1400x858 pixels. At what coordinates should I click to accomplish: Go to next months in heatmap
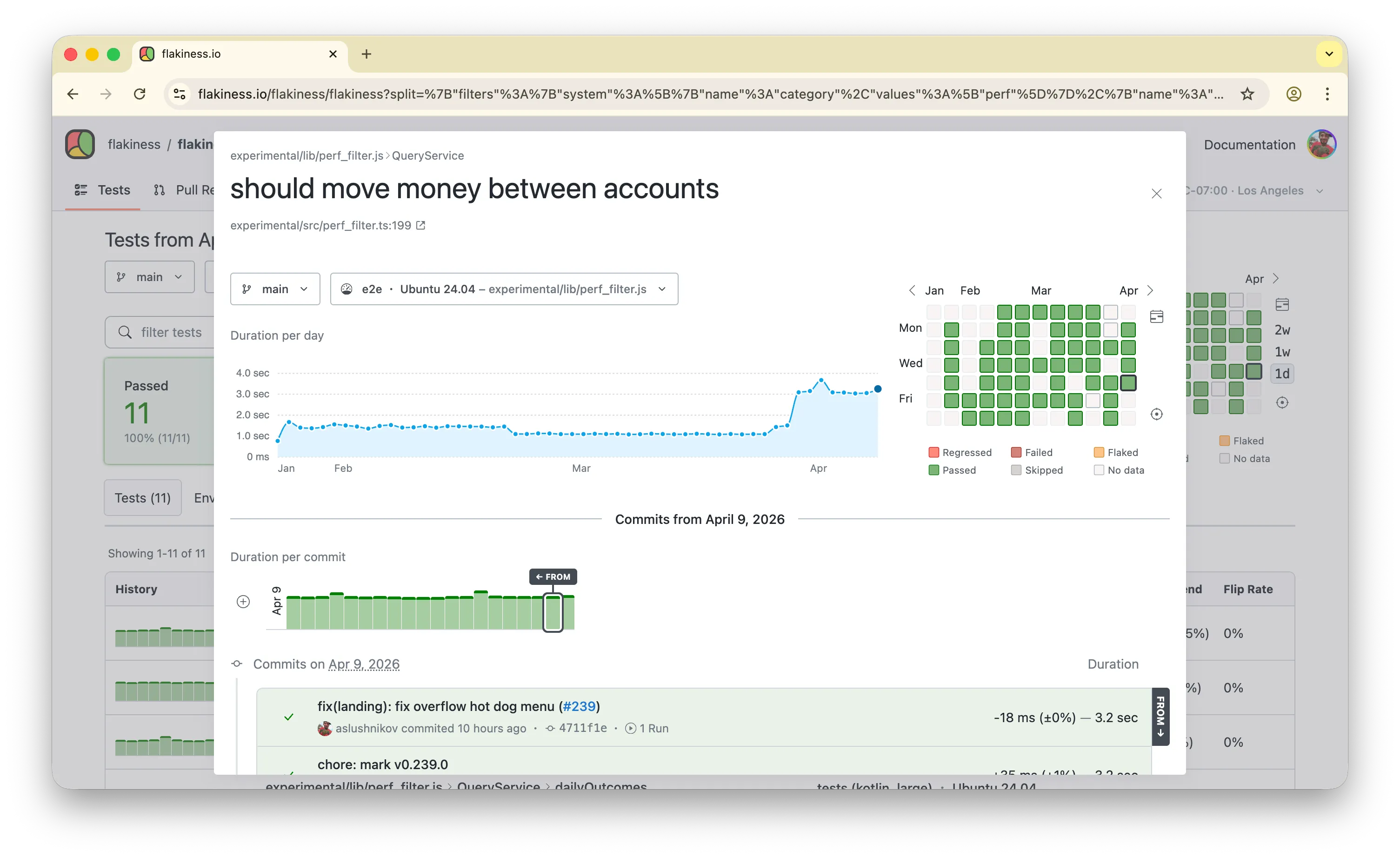coord(1150,290)
